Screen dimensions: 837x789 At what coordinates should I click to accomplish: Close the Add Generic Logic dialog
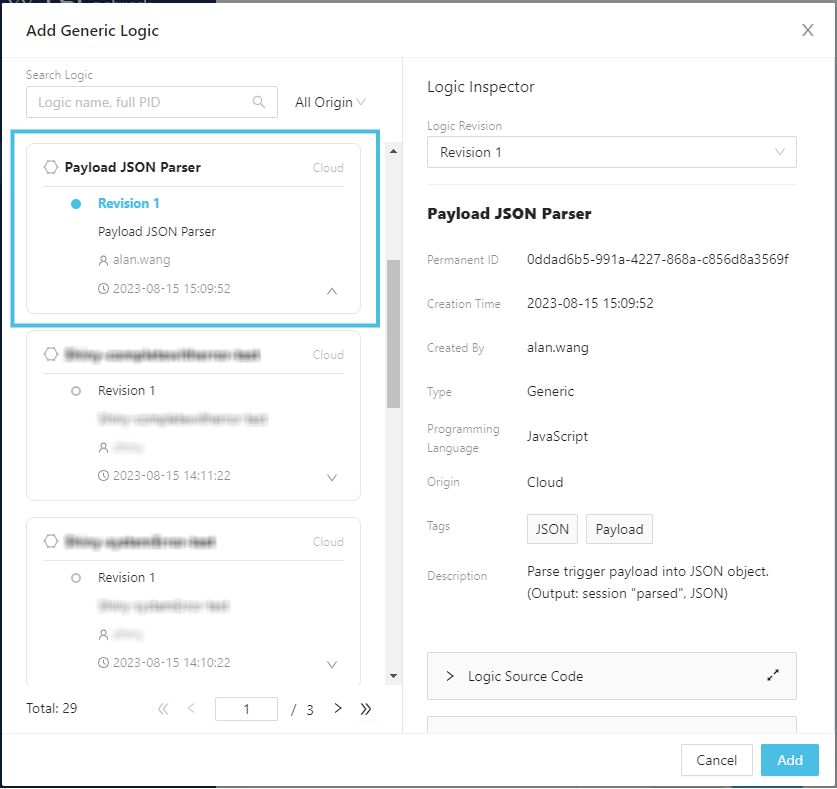[808, 30]
